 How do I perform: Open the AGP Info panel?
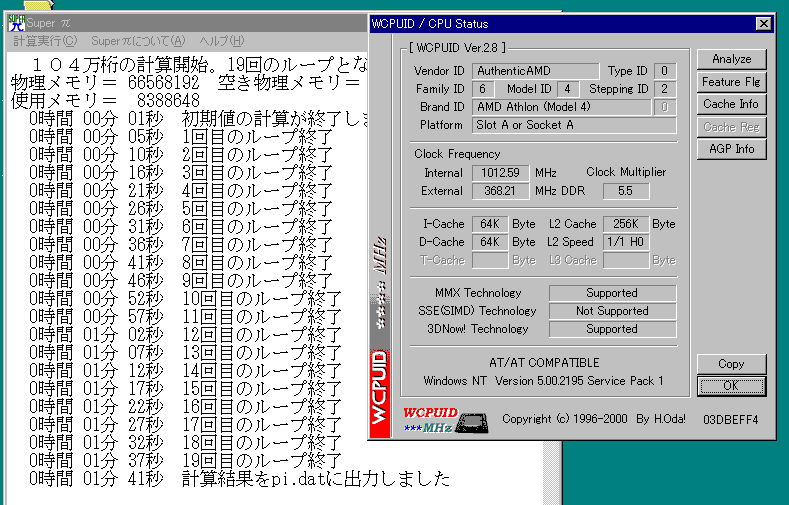click(732, 149)
